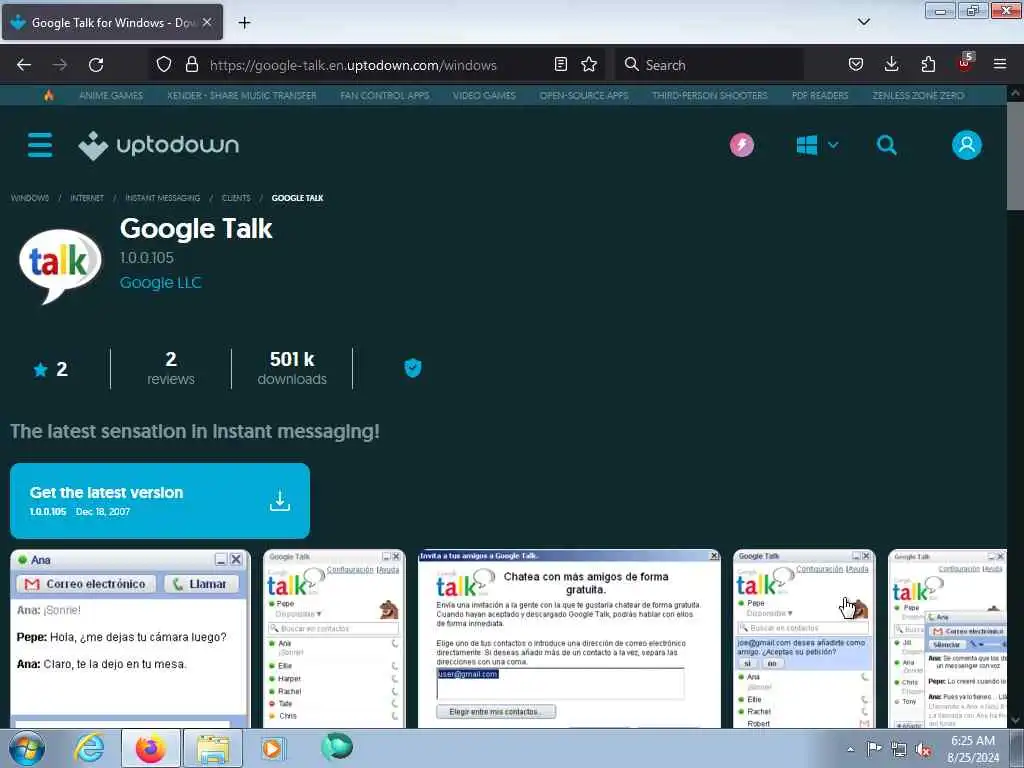Viewport: 1024px width, 768px height.
Task: Click the blue security shield badge
Action: 413,368
